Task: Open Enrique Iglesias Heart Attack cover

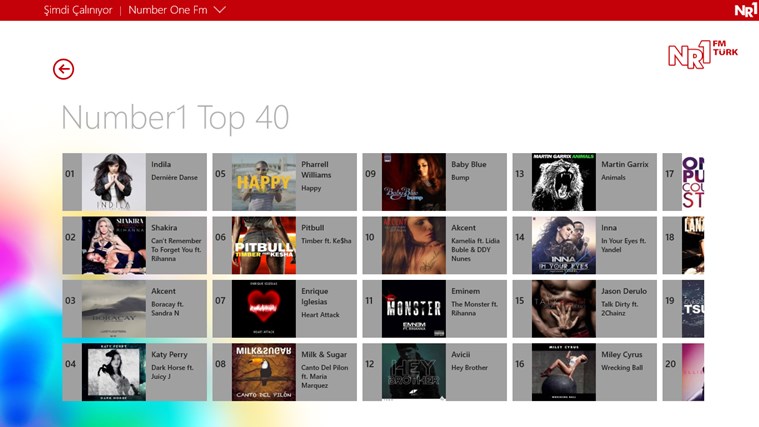Action: (264, 309)
